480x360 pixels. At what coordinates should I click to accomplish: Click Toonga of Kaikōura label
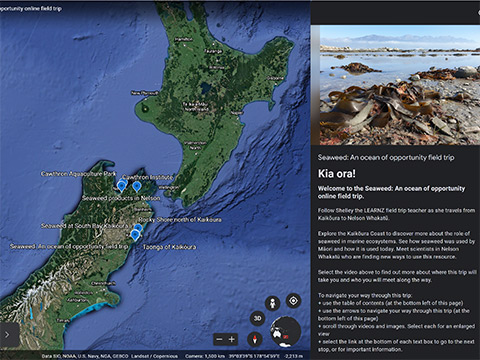coord(169,247)
